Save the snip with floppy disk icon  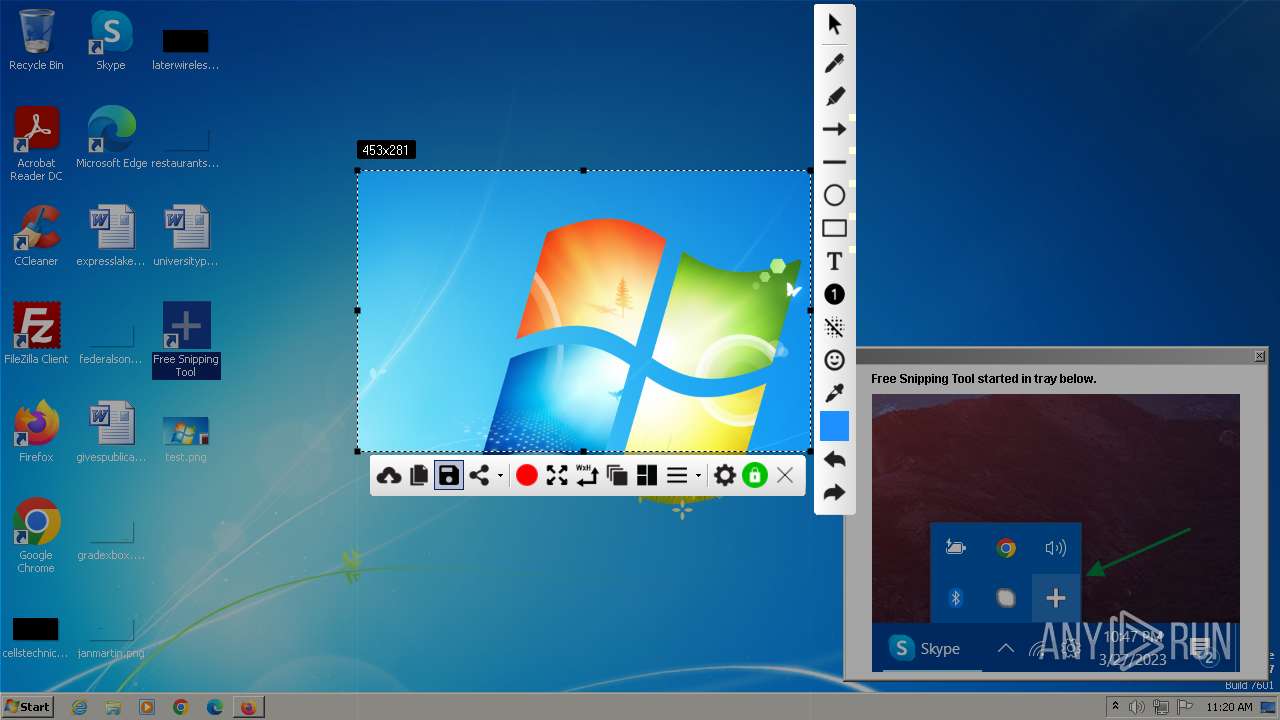point(449,476)
